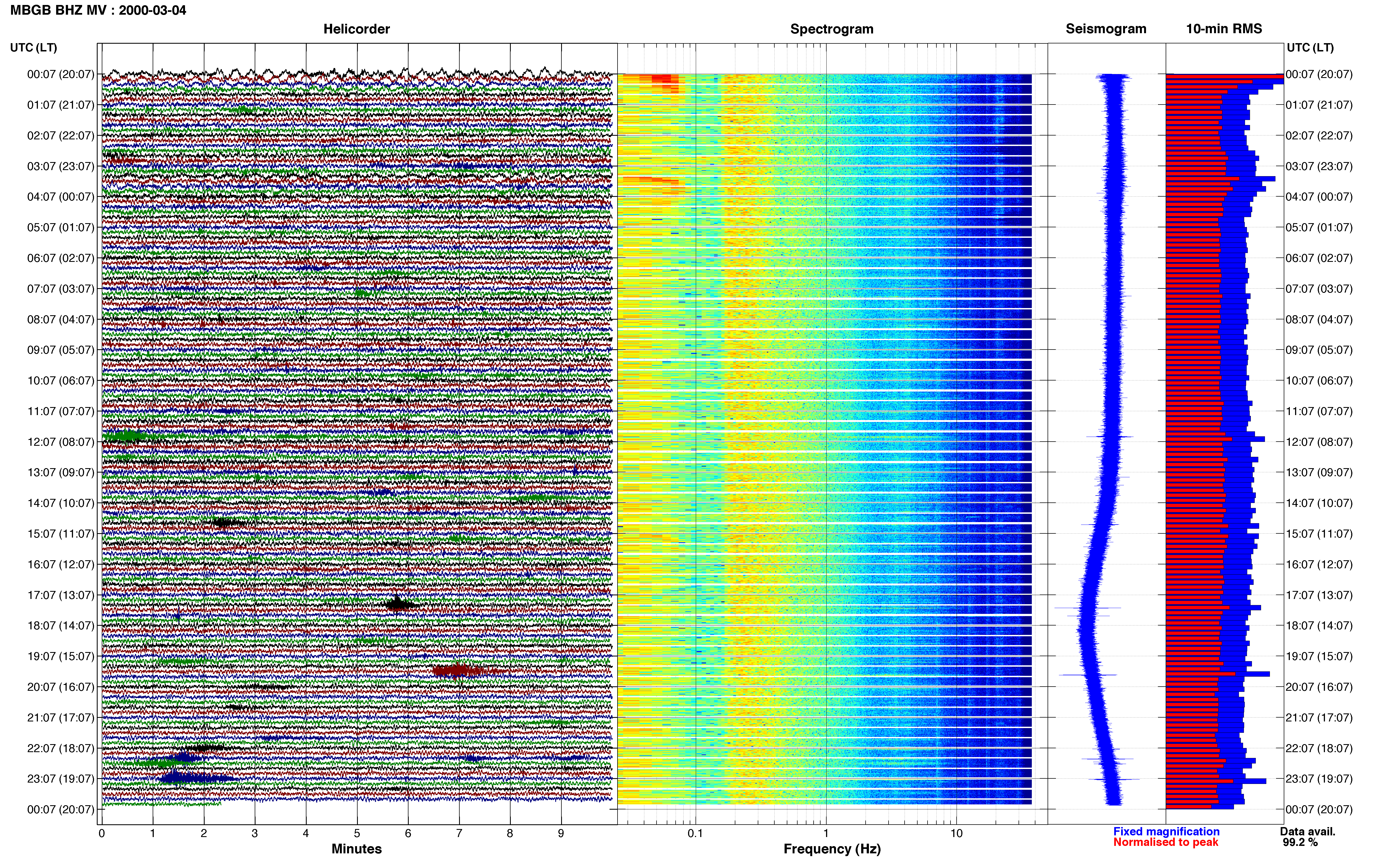1388x868 pixels.
Task: Click left time label '03:07 (23:07)'
Action: pos(60,166)
